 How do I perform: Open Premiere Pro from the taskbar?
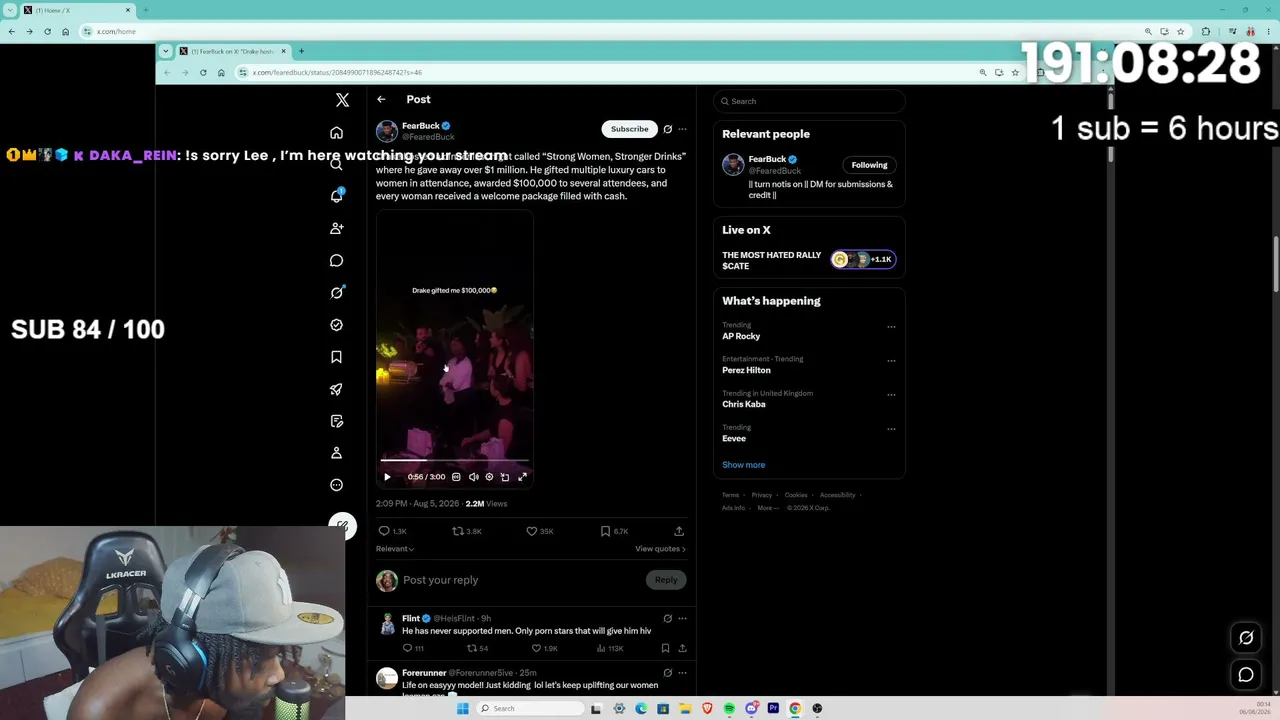pos(773,709)
